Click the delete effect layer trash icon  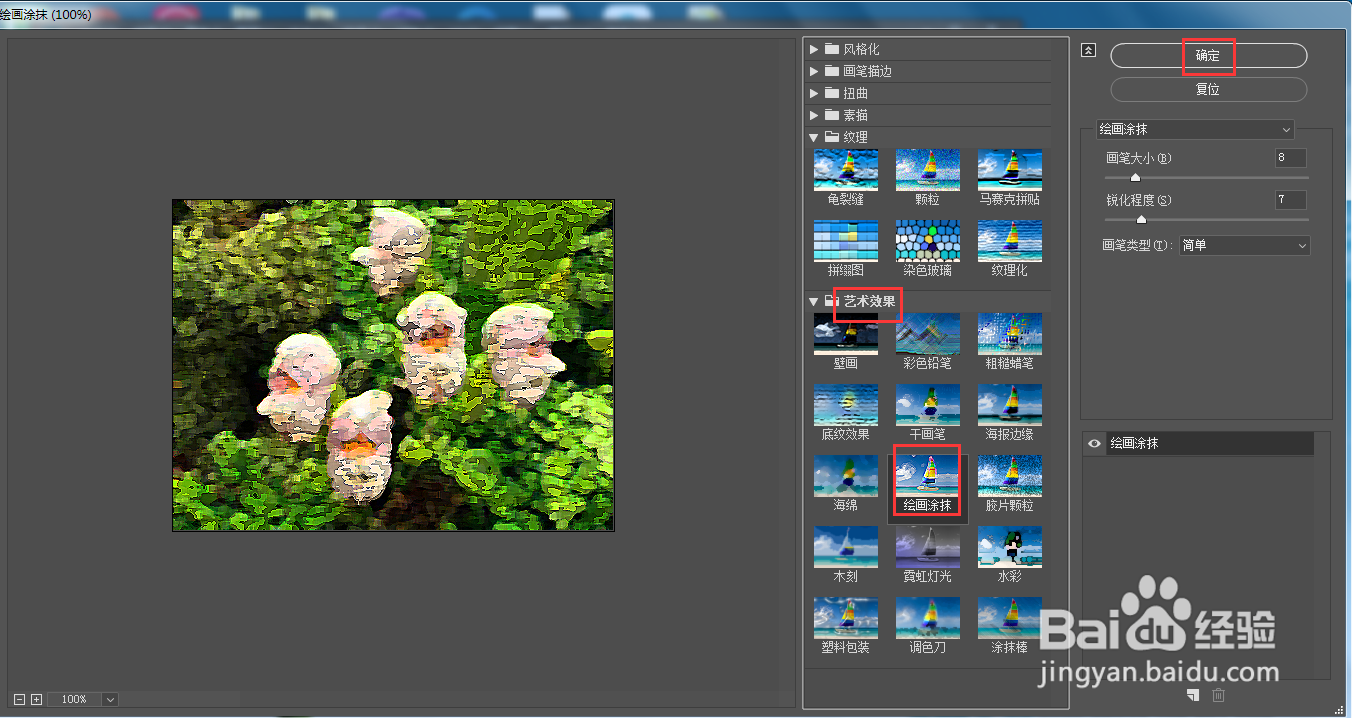pos(1218,696)
